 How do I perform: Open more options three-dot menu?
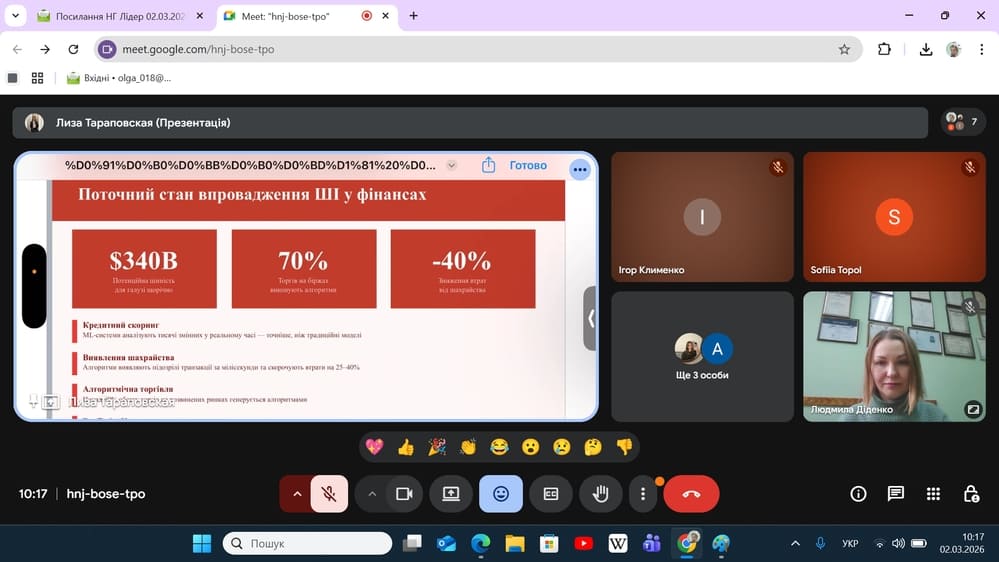[643, 494]
